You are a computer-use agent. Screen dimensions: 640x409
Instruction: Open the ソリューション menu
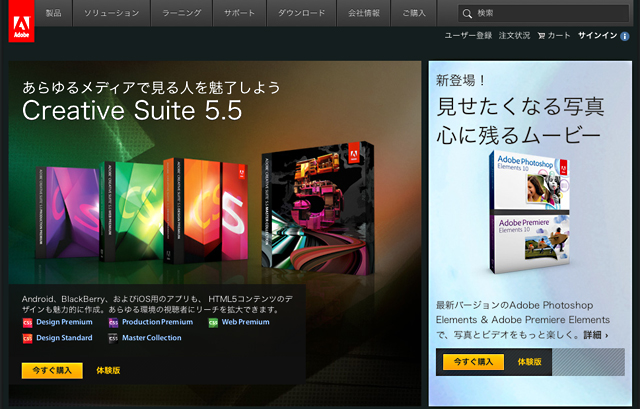[x=111, y=13]
